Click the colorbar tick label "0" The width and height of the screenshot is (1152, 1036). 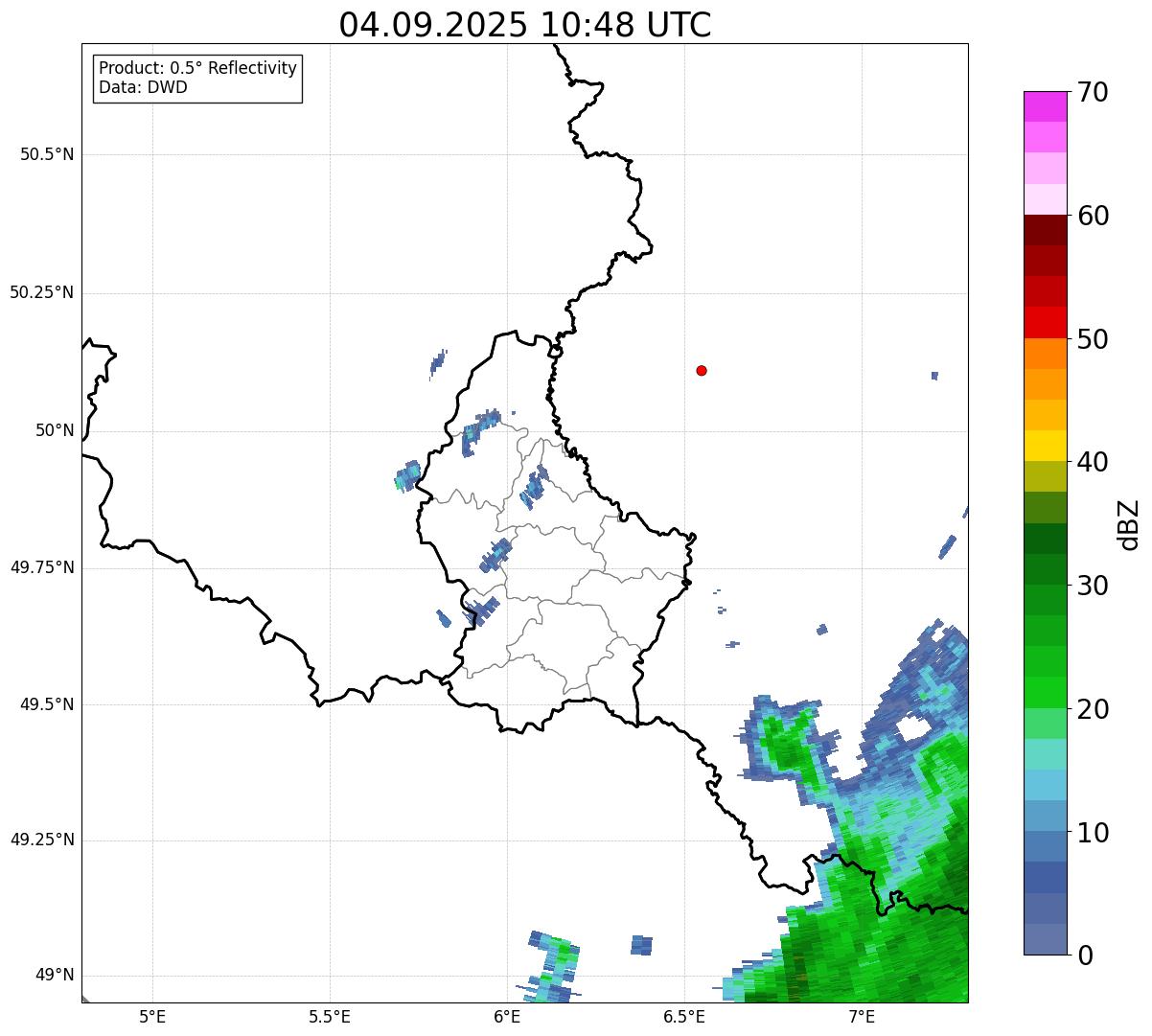(1085, 955)
